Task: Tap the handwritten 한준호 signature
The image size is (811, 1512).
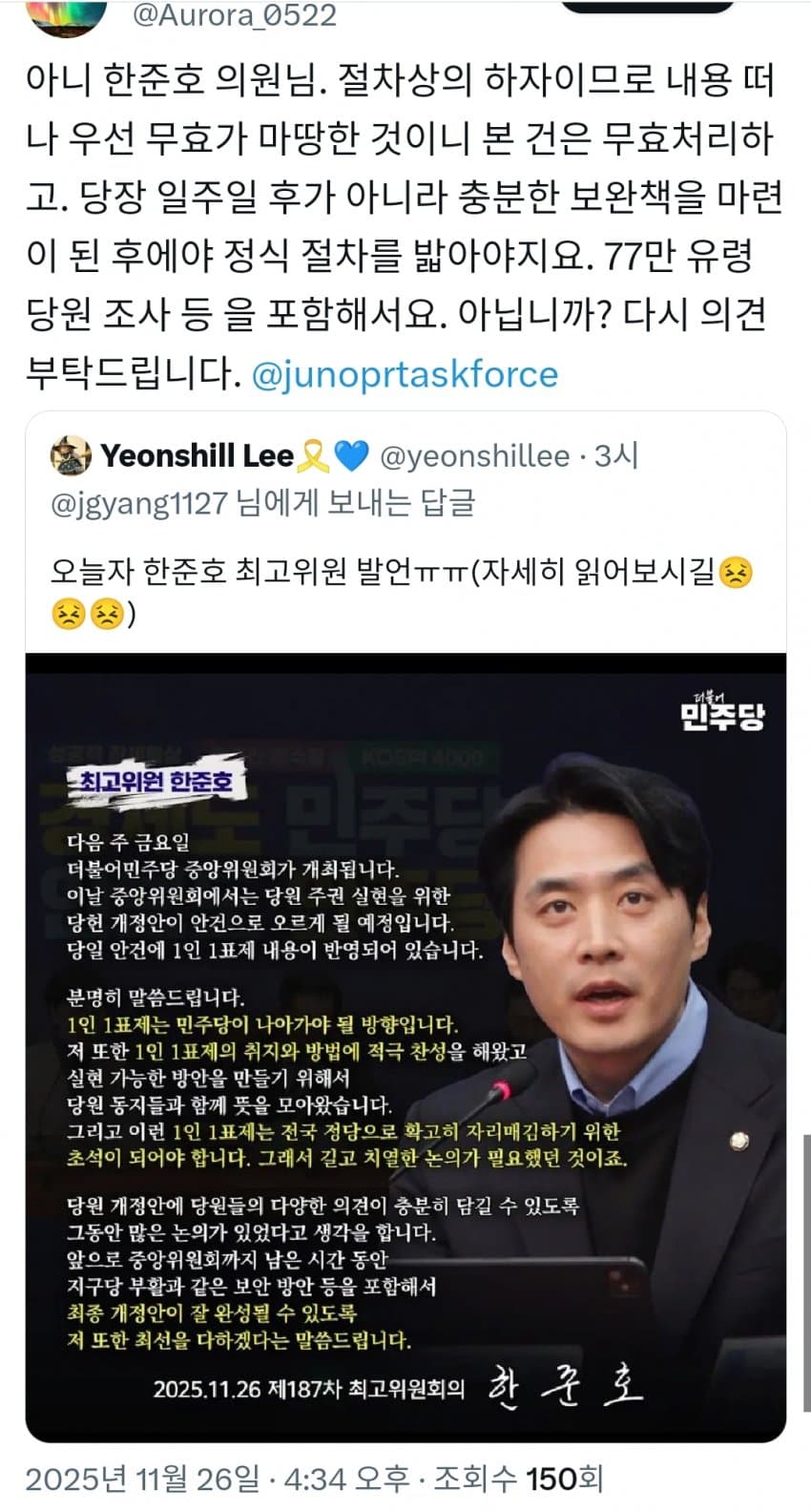Action: pyautogui.click(x=565, y=1387)
